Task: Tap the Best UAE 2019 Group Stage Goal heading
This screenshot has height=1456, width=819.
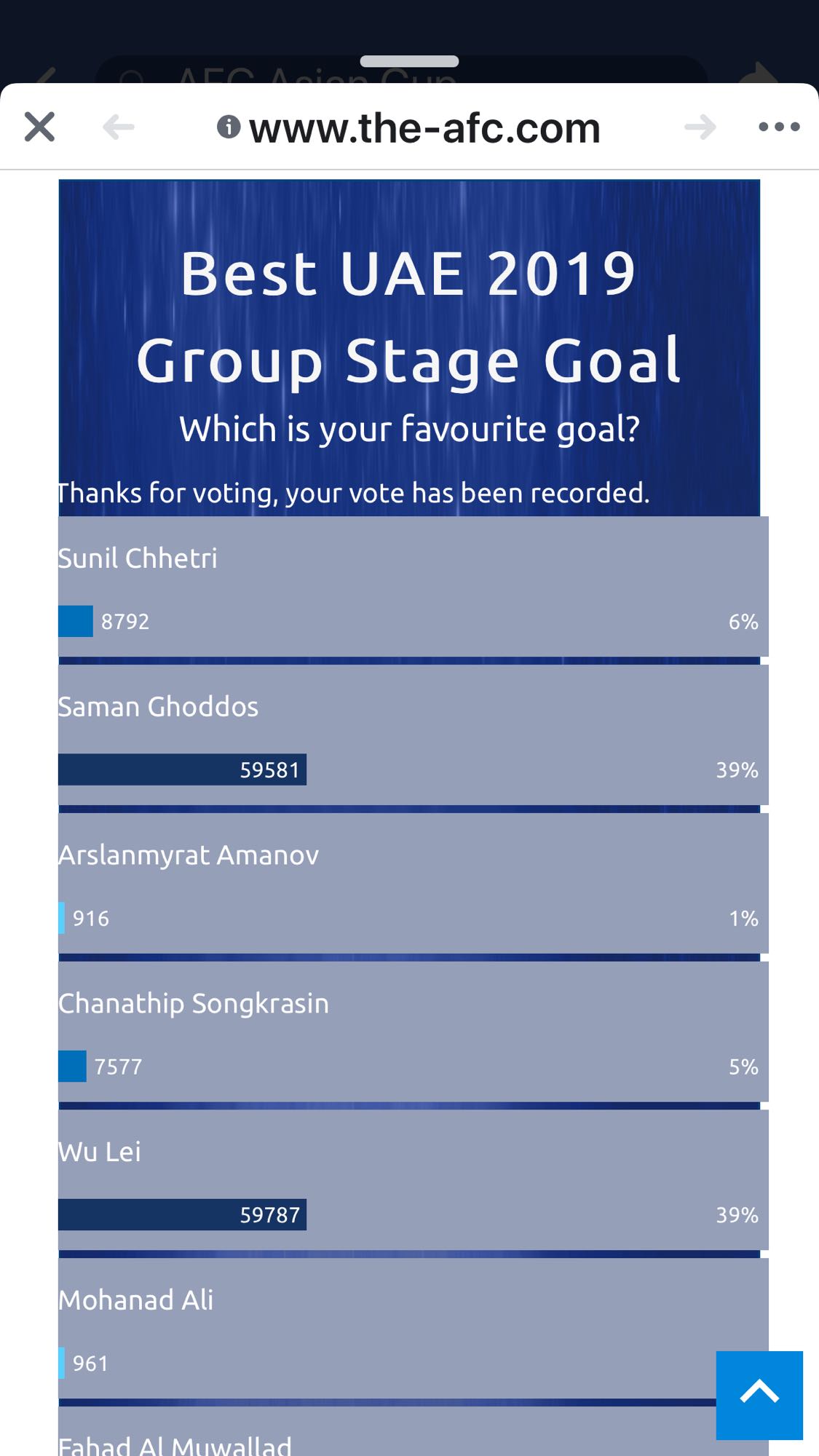Action: click(x=408, y=317)
